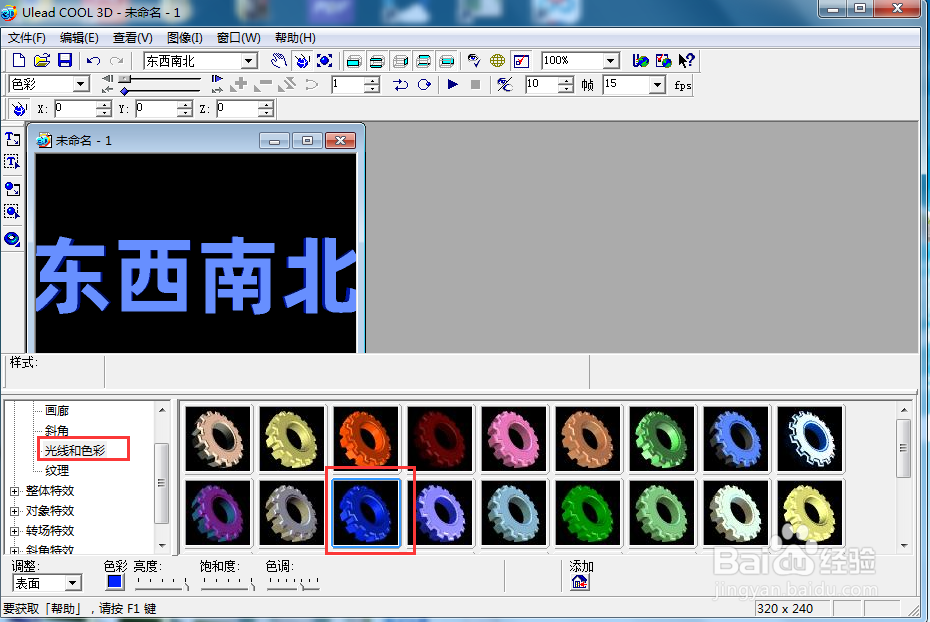Screen dimensions: 930x622
Task: Expand the 整体特效 tree node
Action: click(15, 492)
